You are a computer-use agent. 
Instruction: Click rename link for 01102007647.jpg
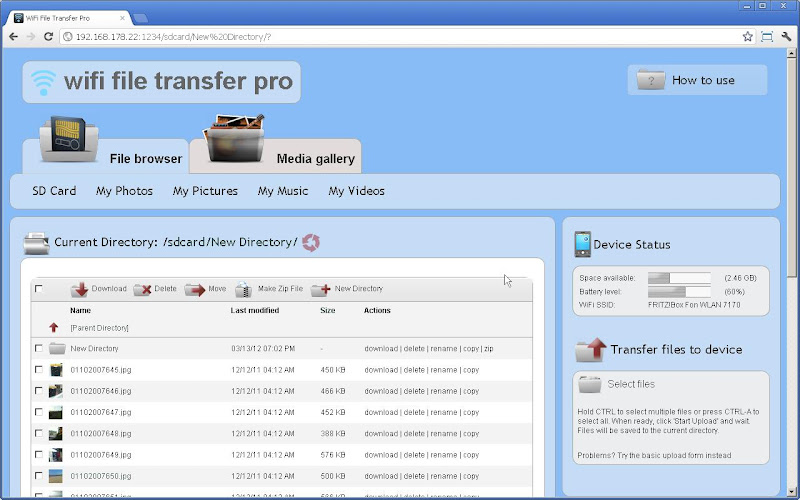pos(444,412)
